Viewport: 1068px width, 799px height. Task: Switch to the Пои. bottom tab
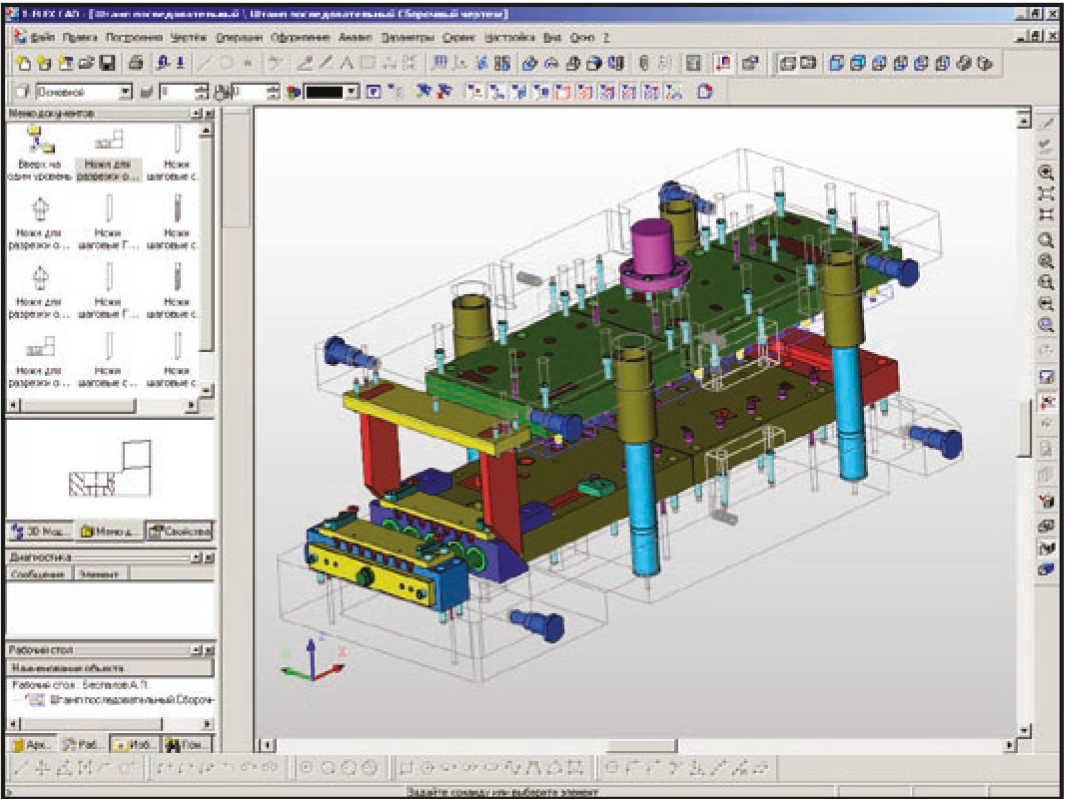point(187,745)
